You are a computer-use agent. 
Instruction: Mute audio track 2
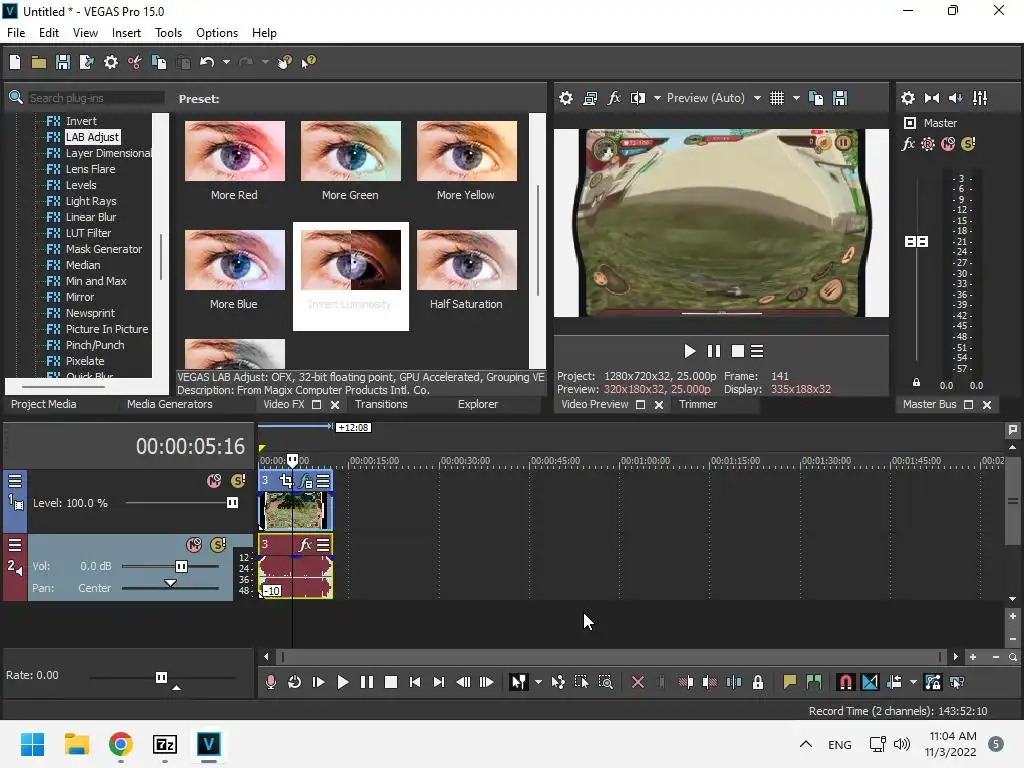coord(194,545)
